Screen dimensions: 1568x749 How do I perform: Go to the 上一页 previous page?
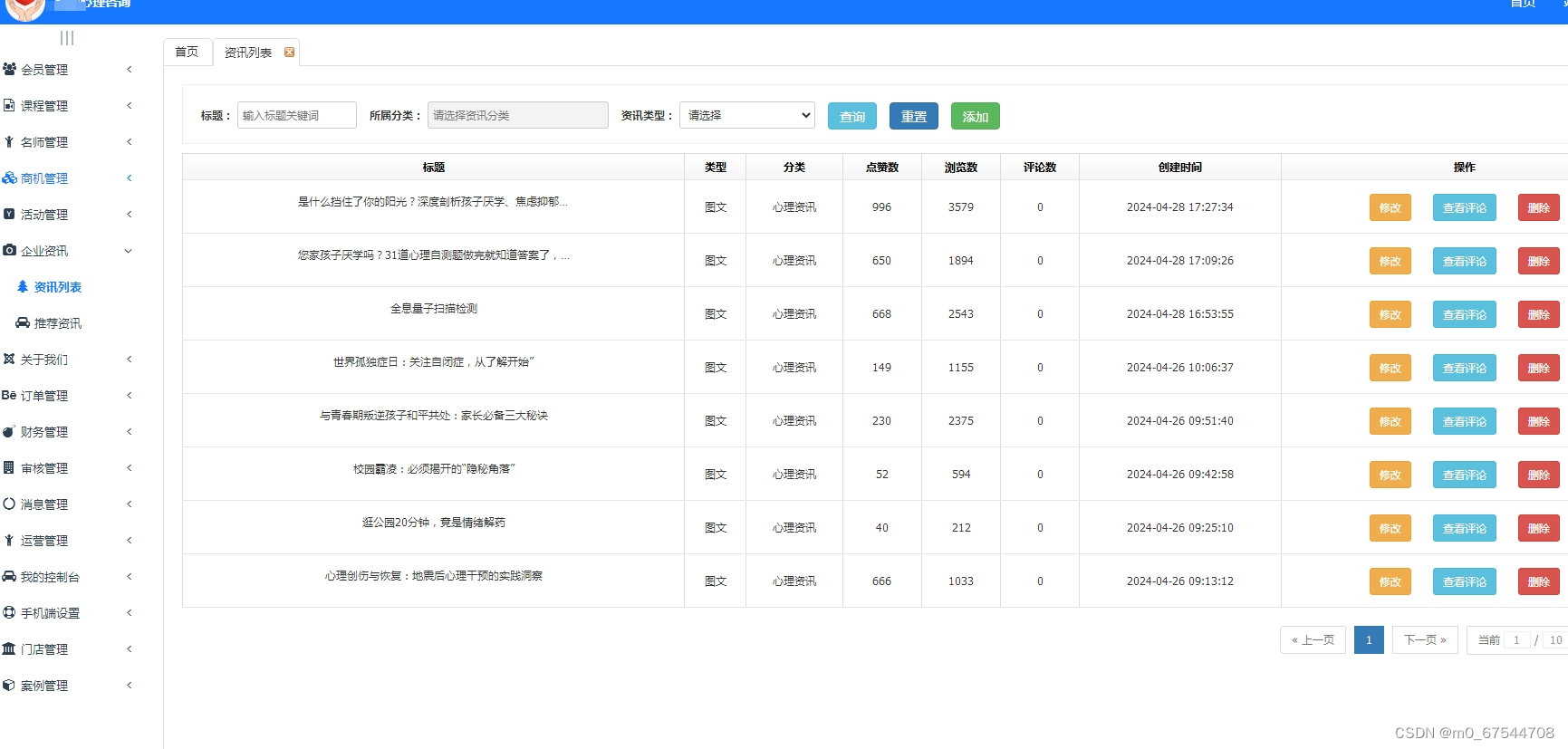pos(1313,639)
